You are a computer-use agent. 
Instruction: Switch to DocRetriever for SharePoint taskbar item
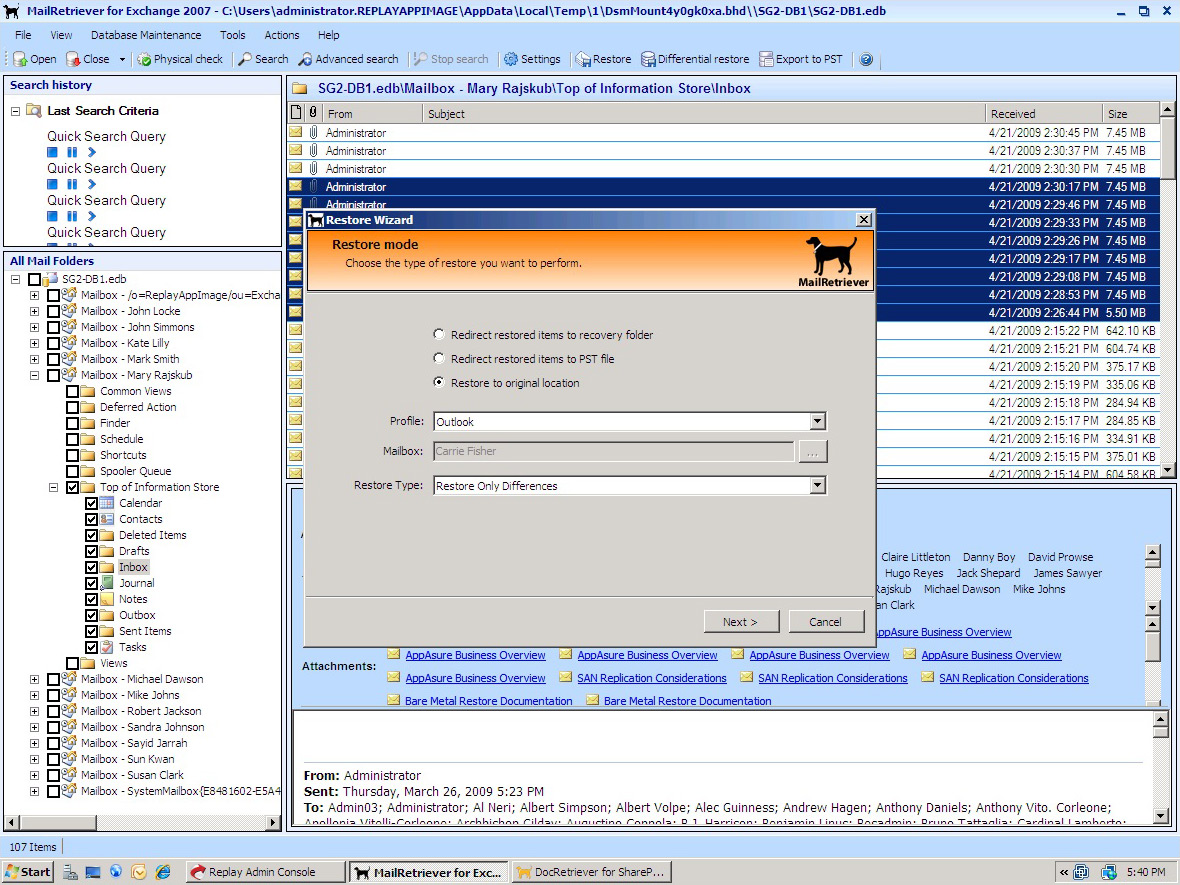[x=592, y=872]
